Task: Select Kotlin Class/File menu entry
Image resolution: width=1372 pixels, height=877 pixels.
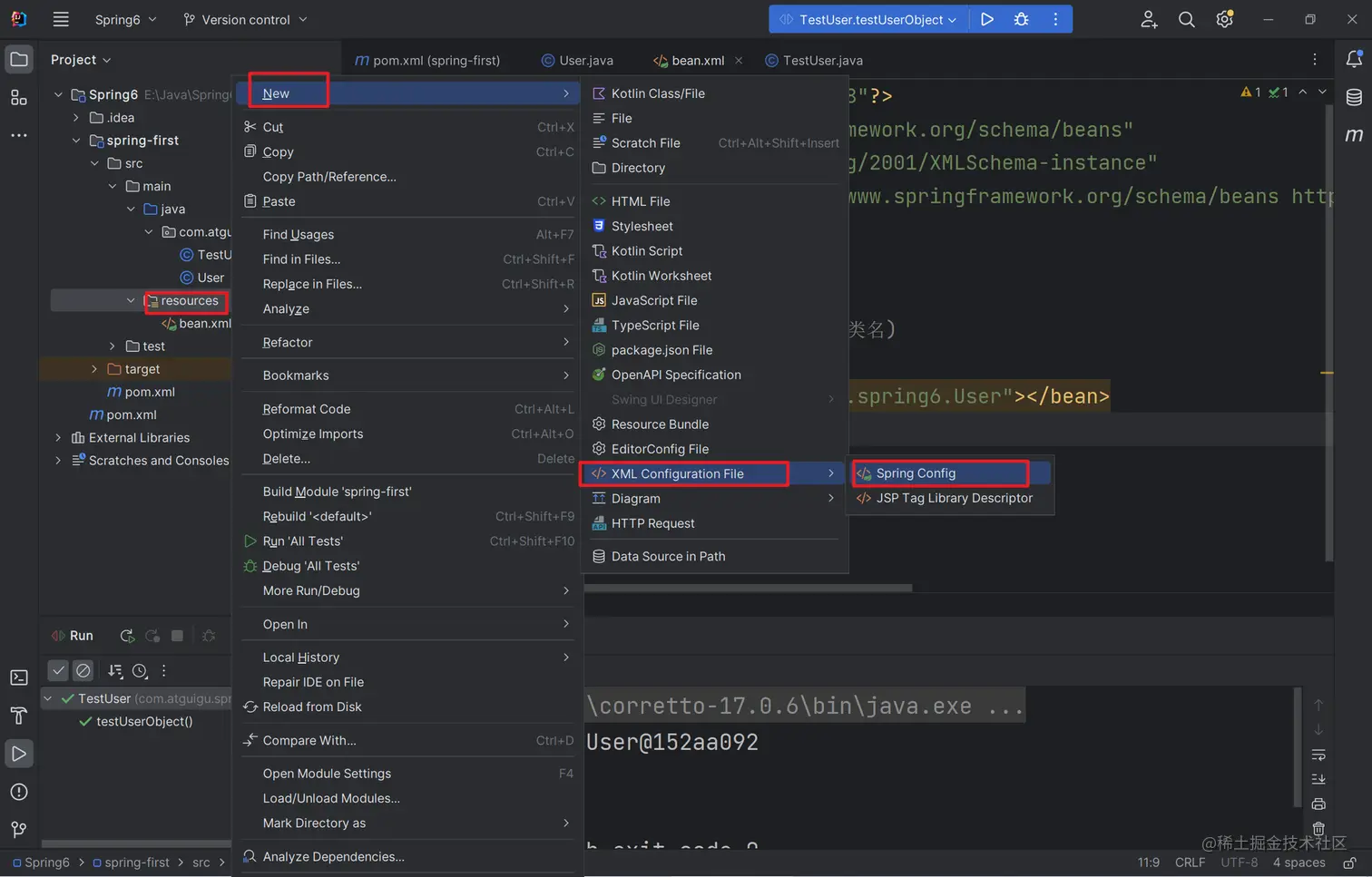Action: 713,93
